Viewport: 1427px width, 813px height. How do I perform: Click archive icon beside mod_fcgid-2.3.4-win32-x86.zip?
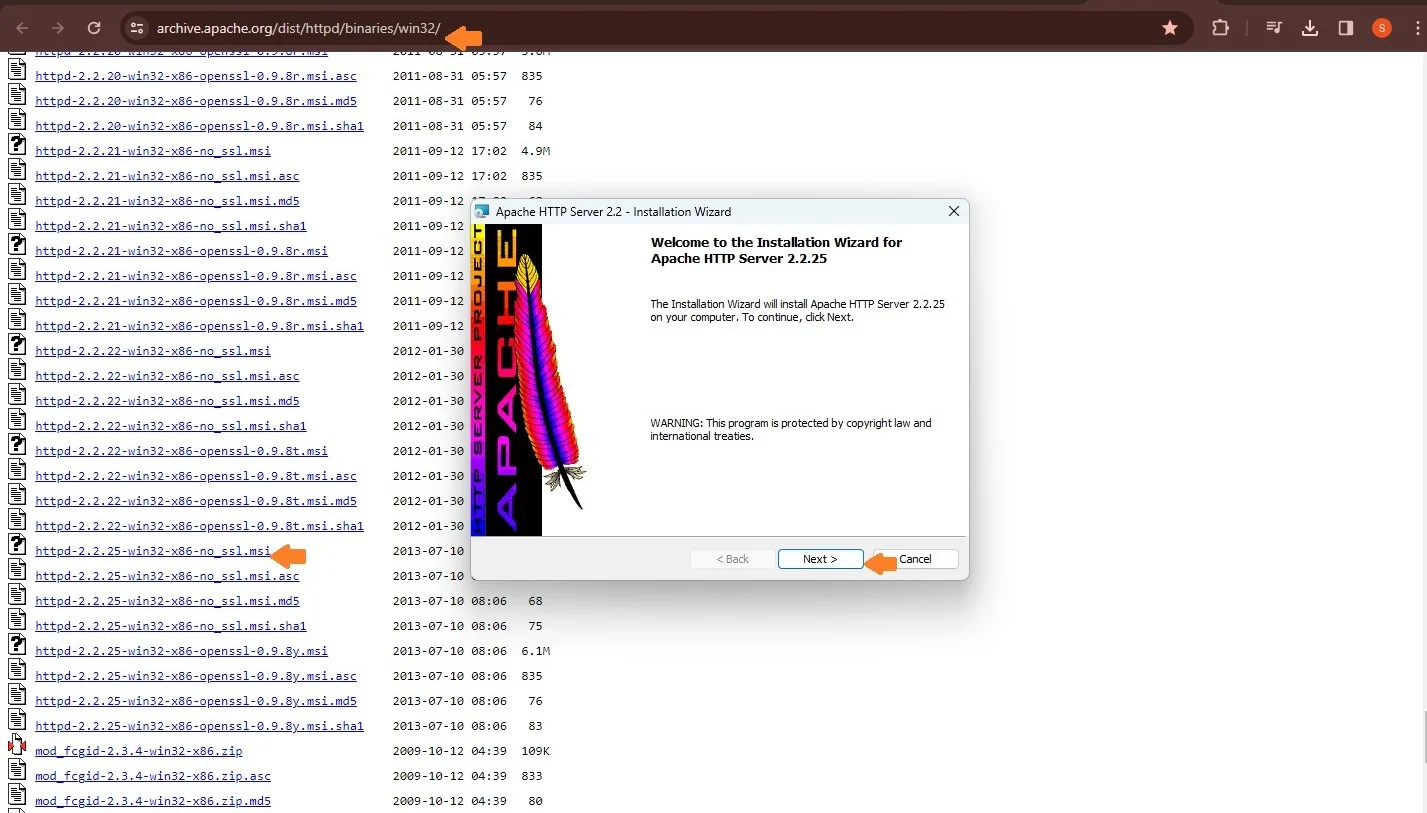[x=17, y=745]
